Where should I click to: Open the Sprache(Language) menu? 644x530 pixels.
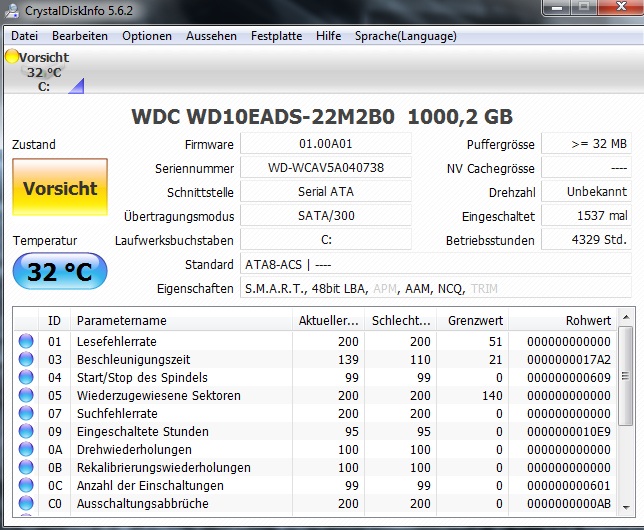(x=406, y=36)
